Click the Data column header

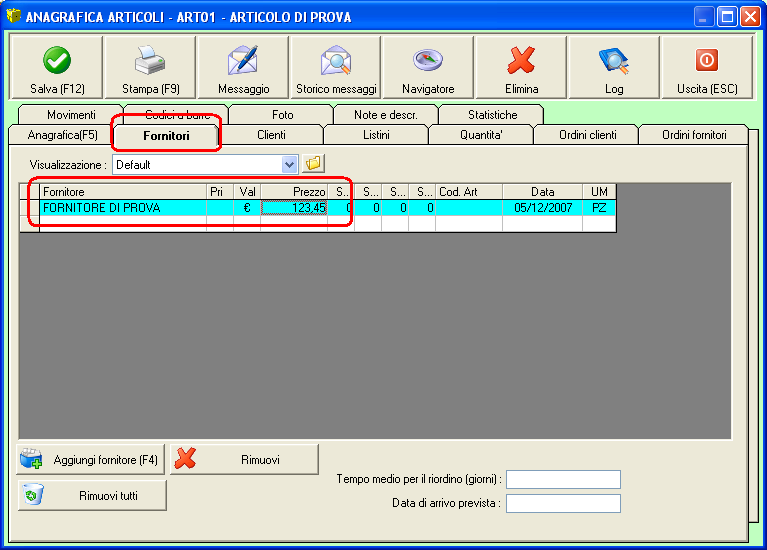542,191
